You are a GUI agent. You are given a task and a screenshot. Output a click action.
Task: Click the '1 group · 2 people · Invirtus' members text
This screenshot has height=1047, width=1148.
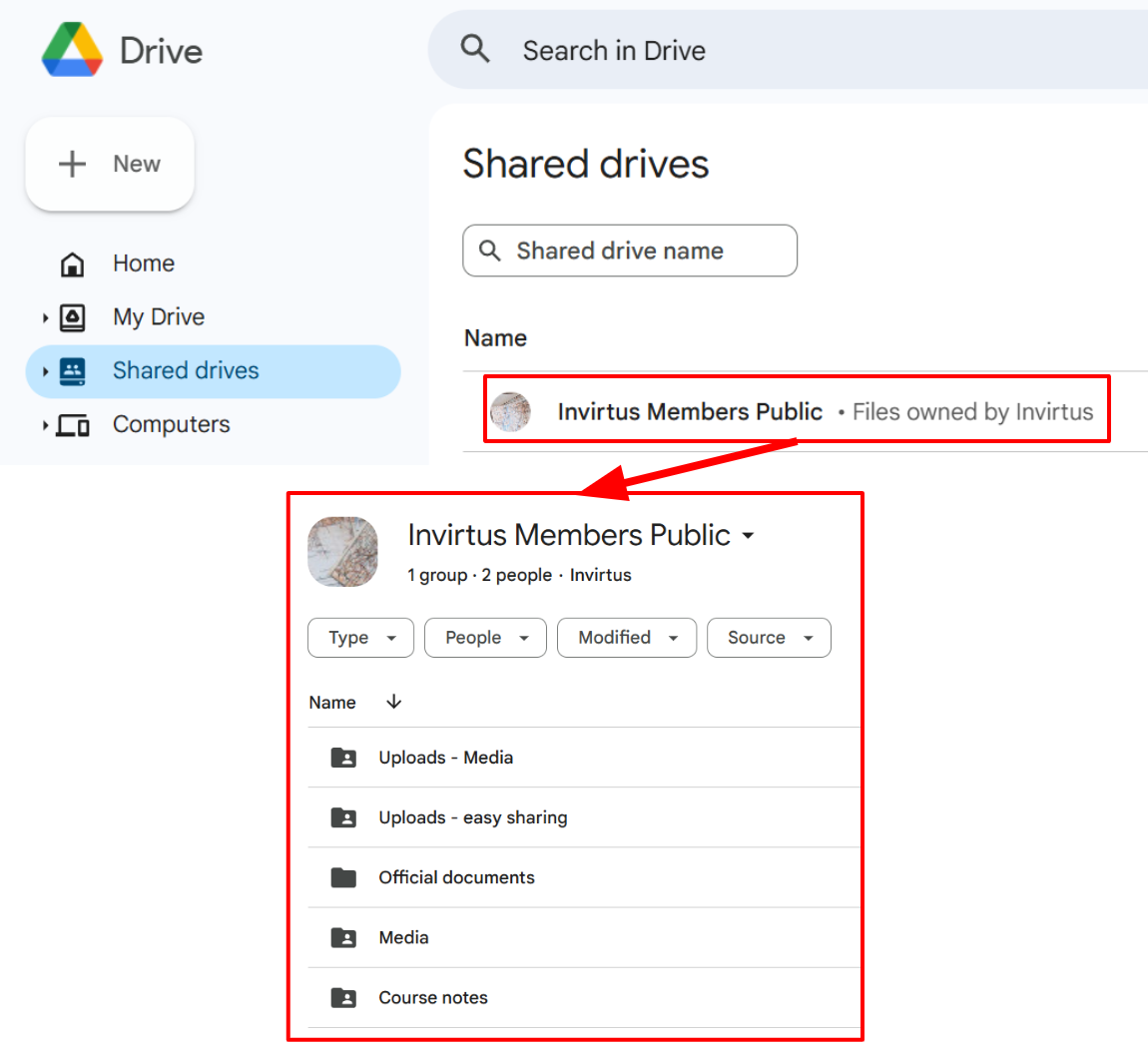520,576
